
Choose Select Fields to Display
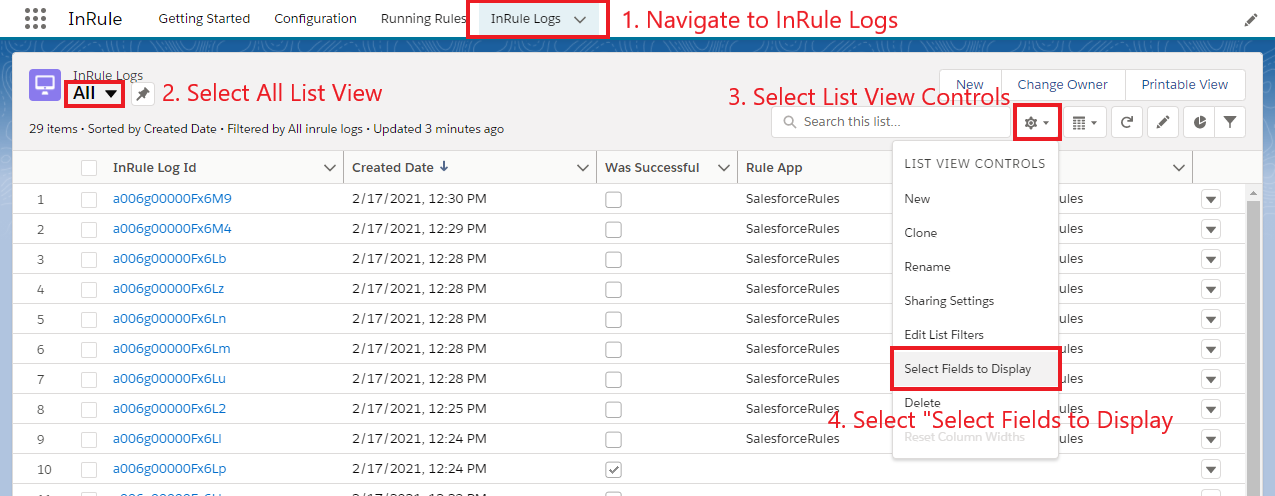pos(974,369)
